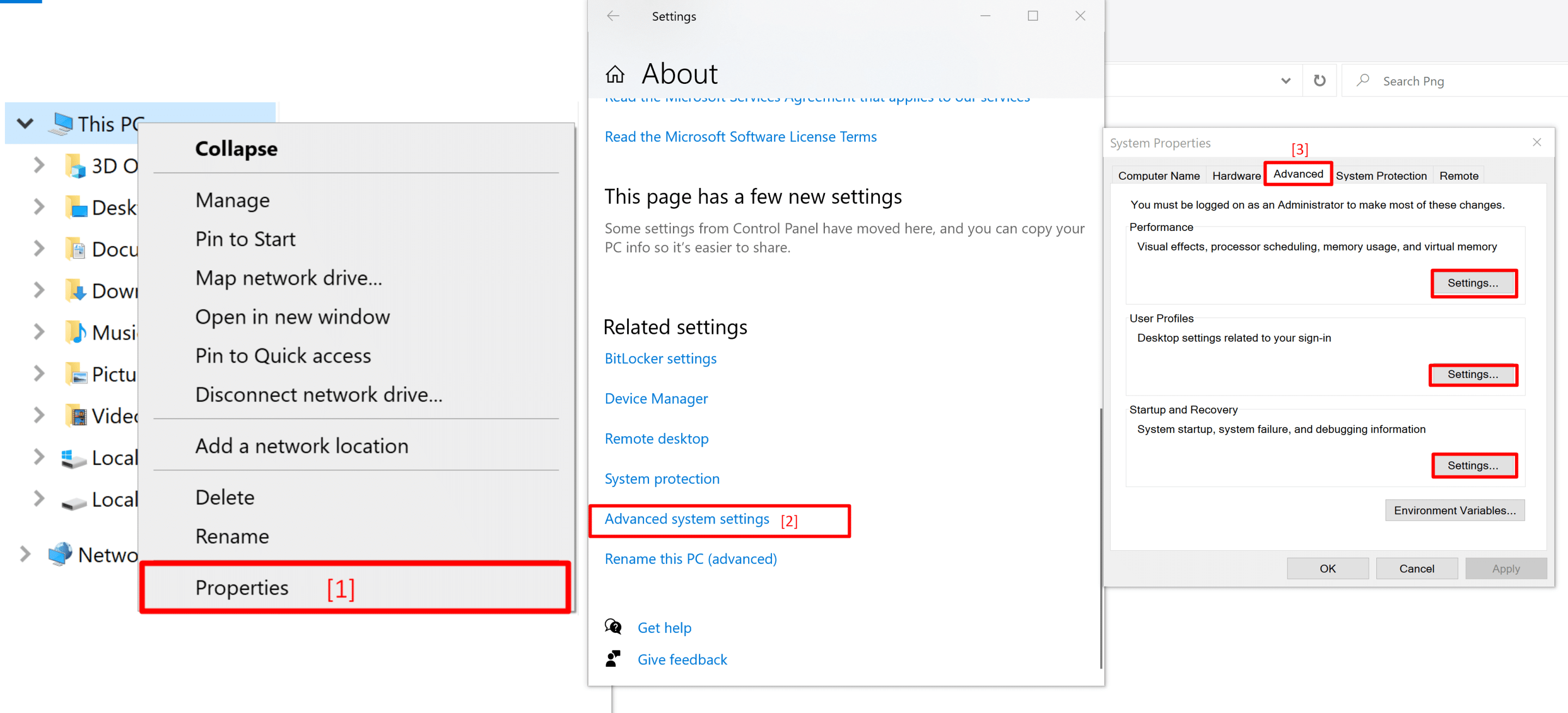
Task: Click the Get help chat icon
Action: (x=613, y=626)
